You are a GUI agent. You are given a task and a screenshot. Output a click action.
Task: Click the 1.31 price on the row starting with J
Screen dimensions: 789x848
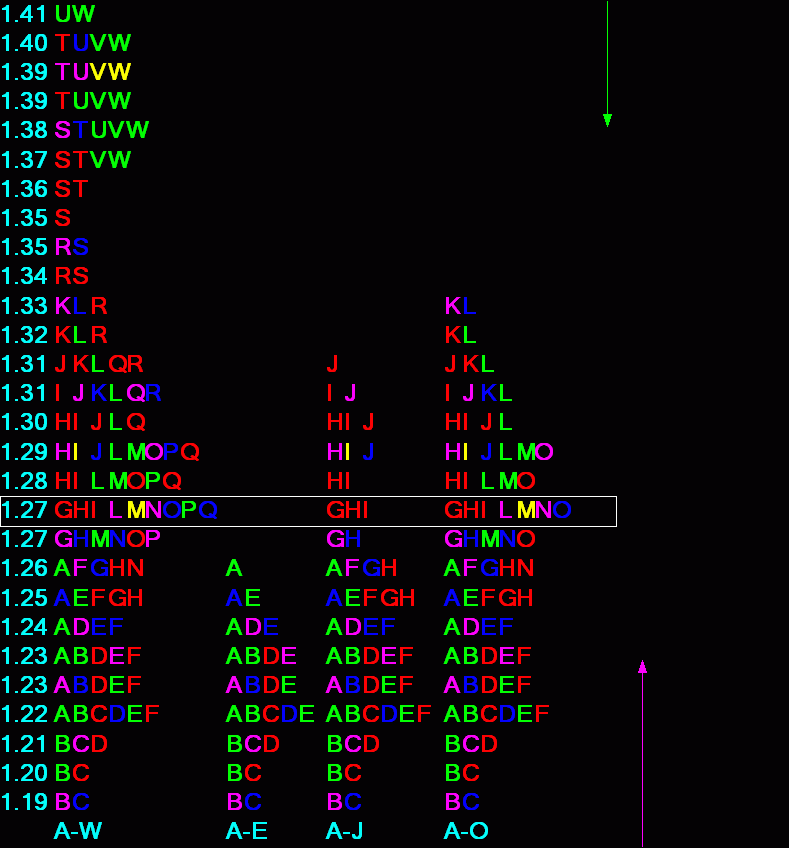(x=24, y=364)
